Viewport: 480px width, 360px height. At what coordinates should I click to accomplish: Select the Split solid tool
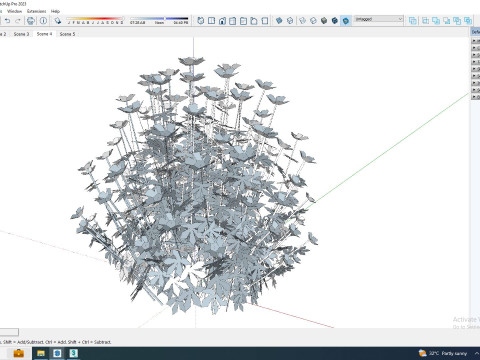468,21
